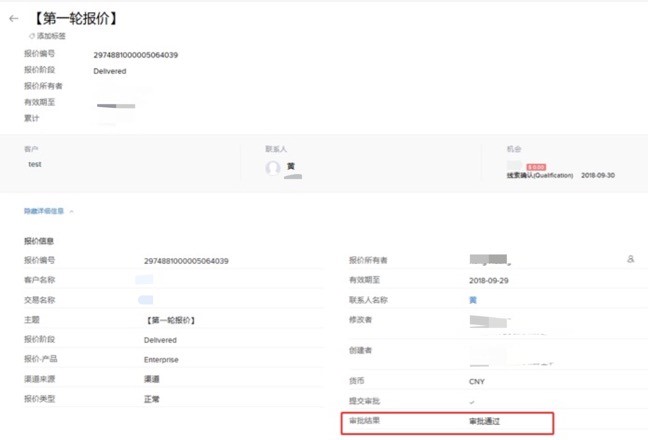
Task: Toggle the 提交审批 checkmark
Action: [472, 402]
